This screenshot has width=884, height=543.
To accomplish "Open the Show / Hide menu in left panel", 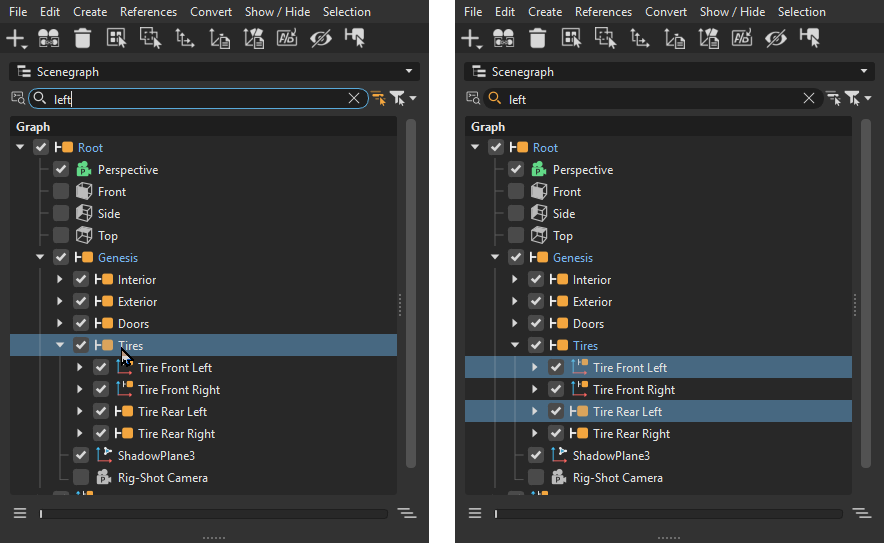I will point(277,12).
